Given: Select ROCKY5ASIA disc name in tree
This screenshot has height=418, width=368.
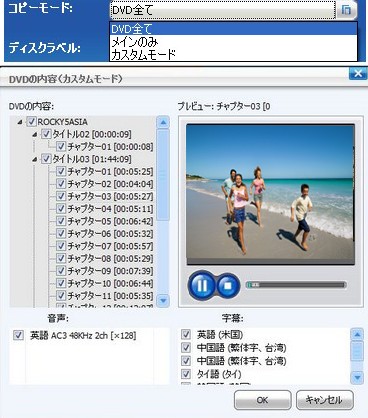Looking at the screenshot, I should pos(63,122).
